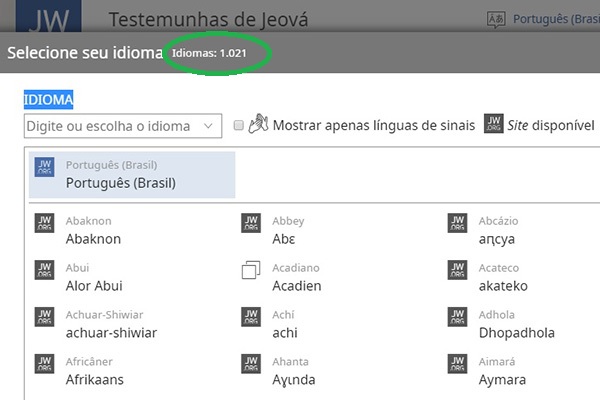This screenshot has width=600, height=400.
Task: Choose the akateko language
Action: [x=503, y=286]
